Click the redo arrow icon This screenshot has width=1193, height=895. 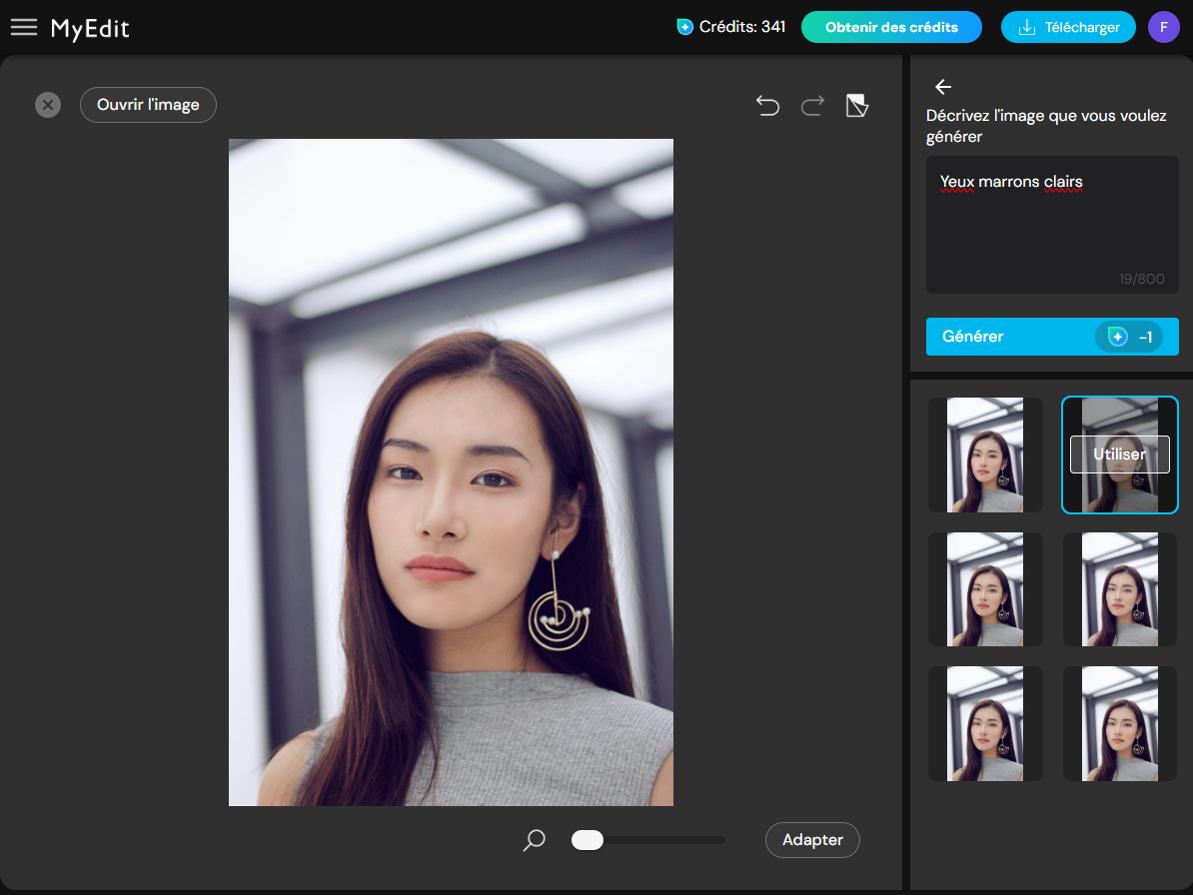tap(811, 105)
